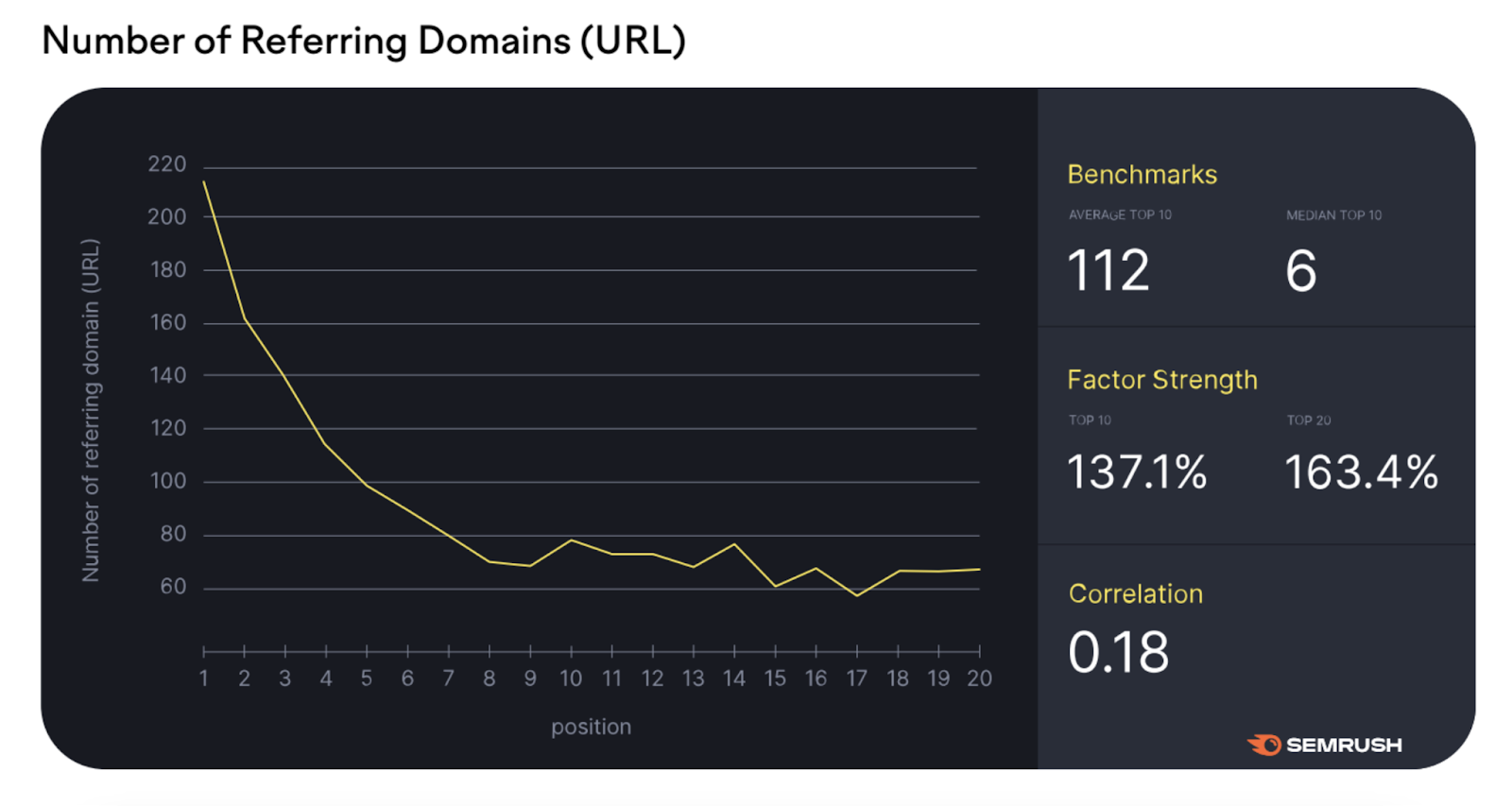Click the Semrush flame logo icon
Screen dimensions: 1512x806
coord(1263,745)
